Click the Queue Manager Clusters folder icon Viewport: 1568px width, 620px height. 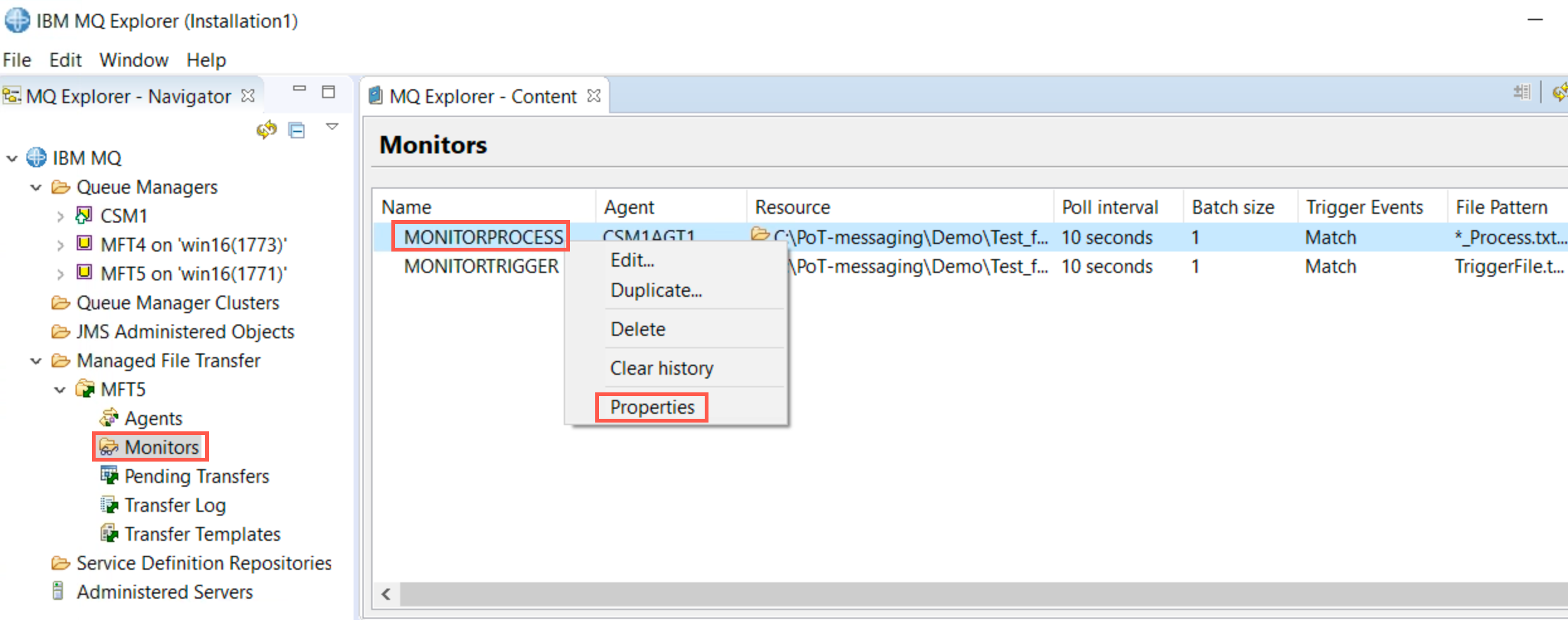coord(61,302)
